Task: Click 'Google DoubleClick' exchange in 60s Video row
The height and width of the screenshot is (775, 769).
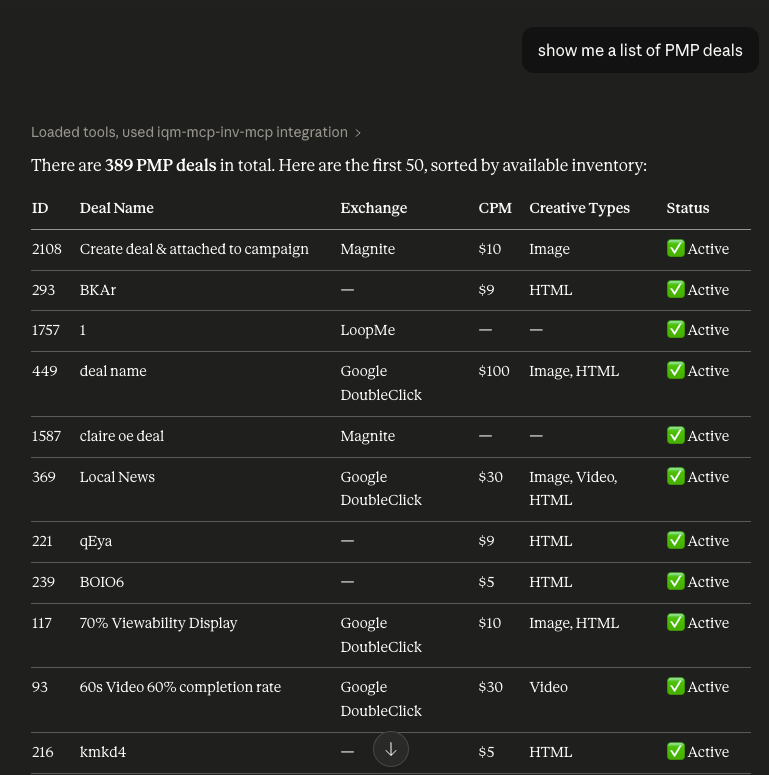Action: pyautogui.click(x=381, y=699)
